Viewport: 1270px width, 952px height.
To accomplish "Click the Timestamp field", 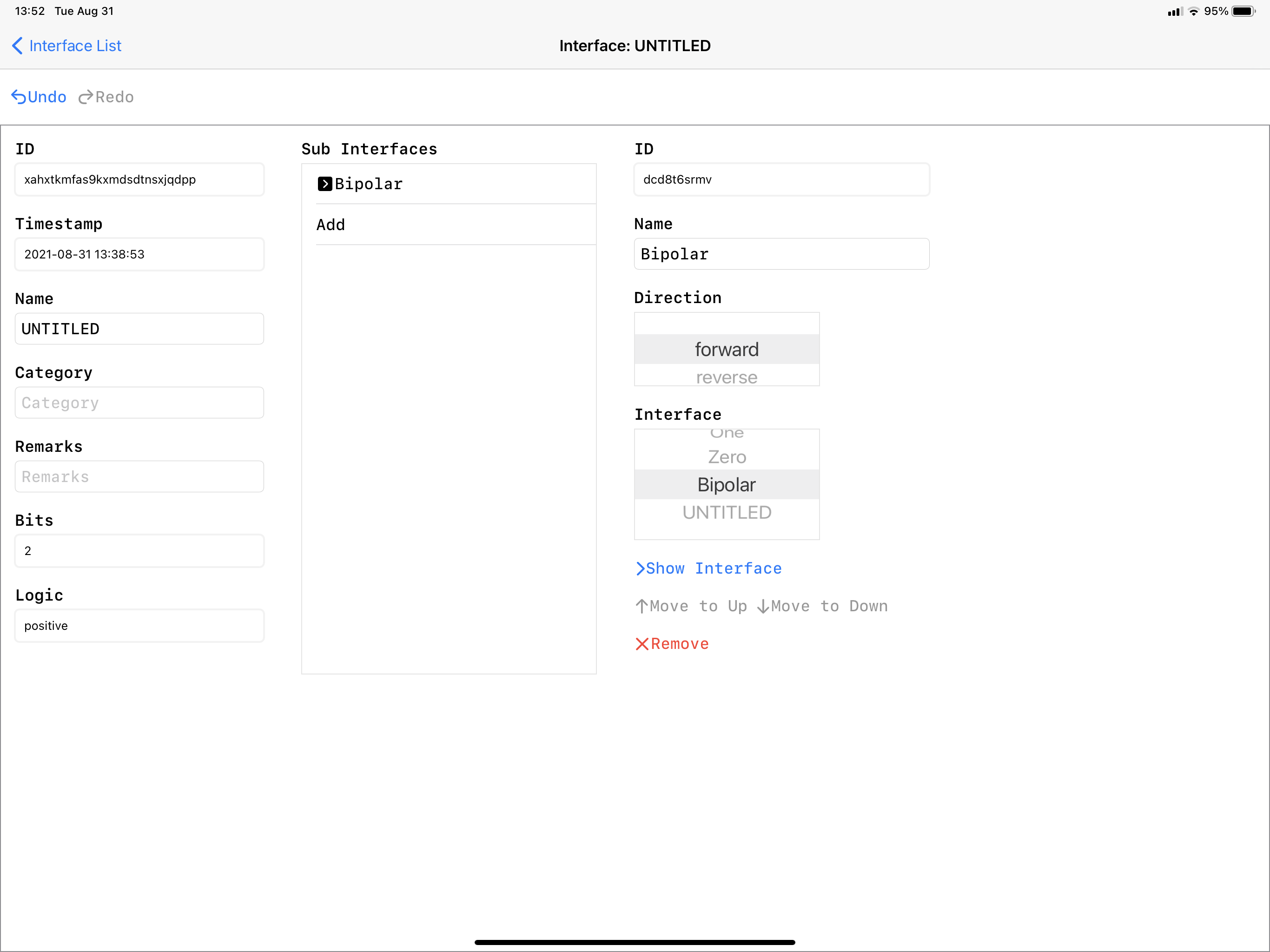I will coord(139,254).
